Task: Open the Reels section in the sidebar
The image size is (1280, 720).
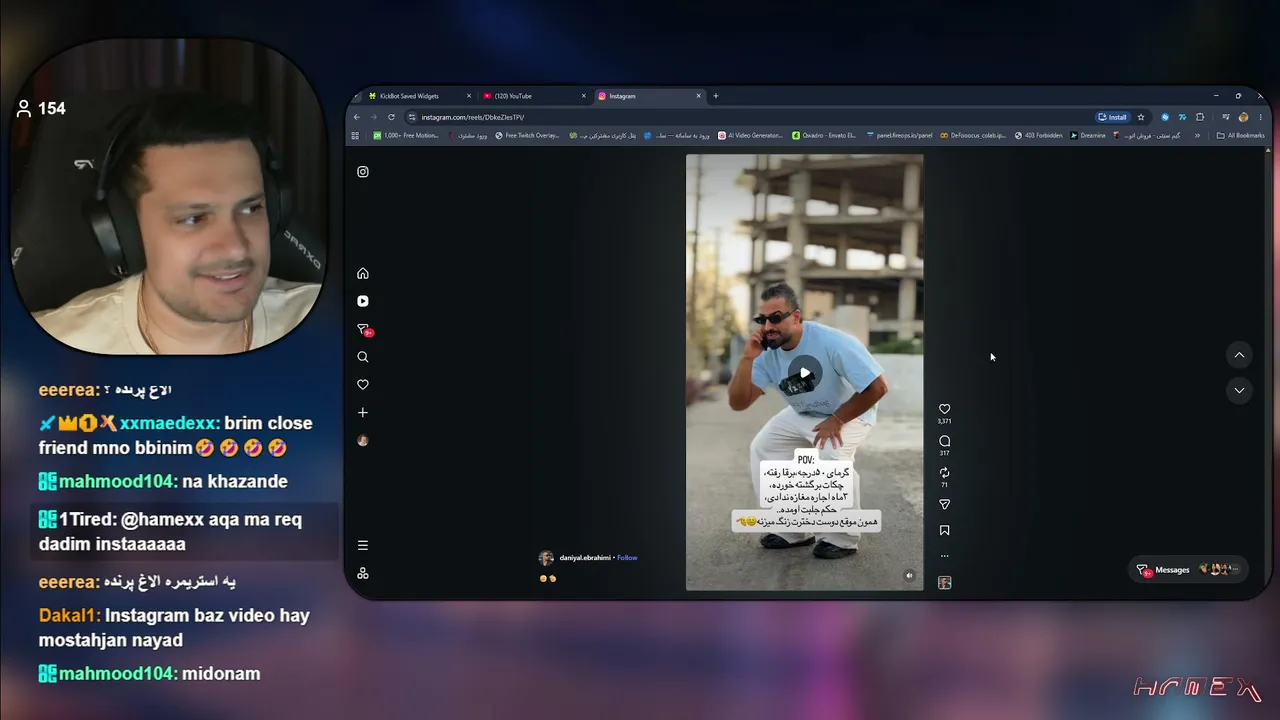Action: point(363,301)
